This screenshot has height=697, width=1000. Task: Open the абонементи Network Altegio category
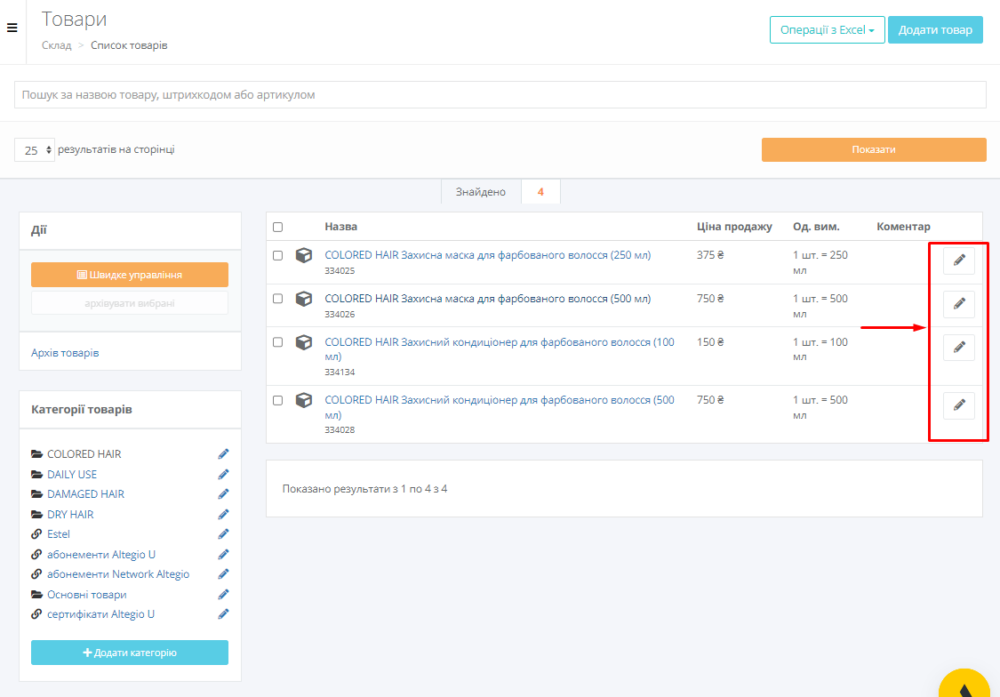coord(118,575)
